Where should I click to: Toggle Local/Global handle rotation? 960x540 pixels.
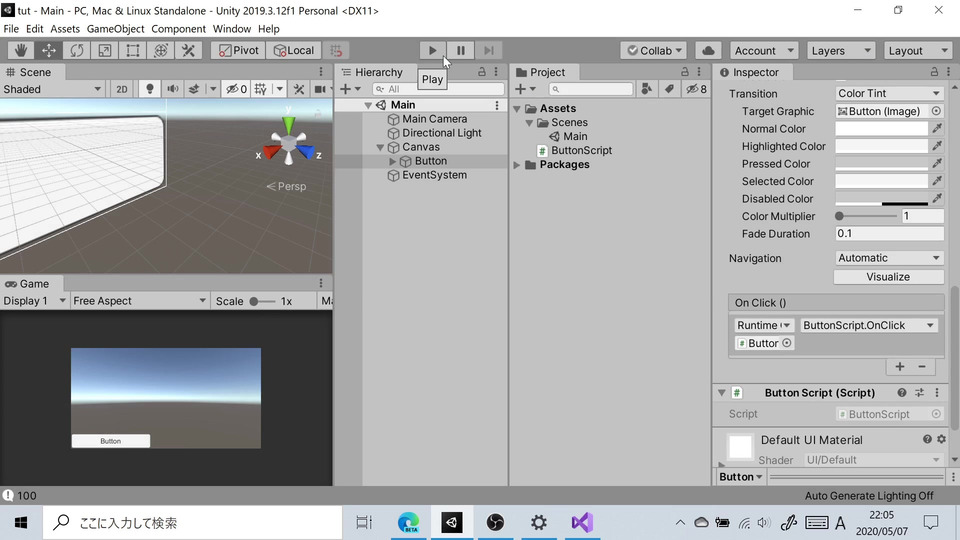coord(293,50)
